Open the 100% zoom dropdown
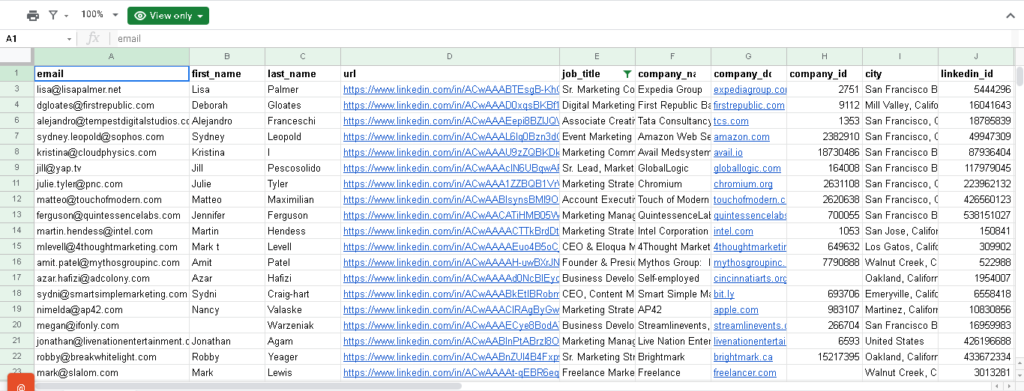This screenshot has width=1024, height=391. [x=99, y=14]
